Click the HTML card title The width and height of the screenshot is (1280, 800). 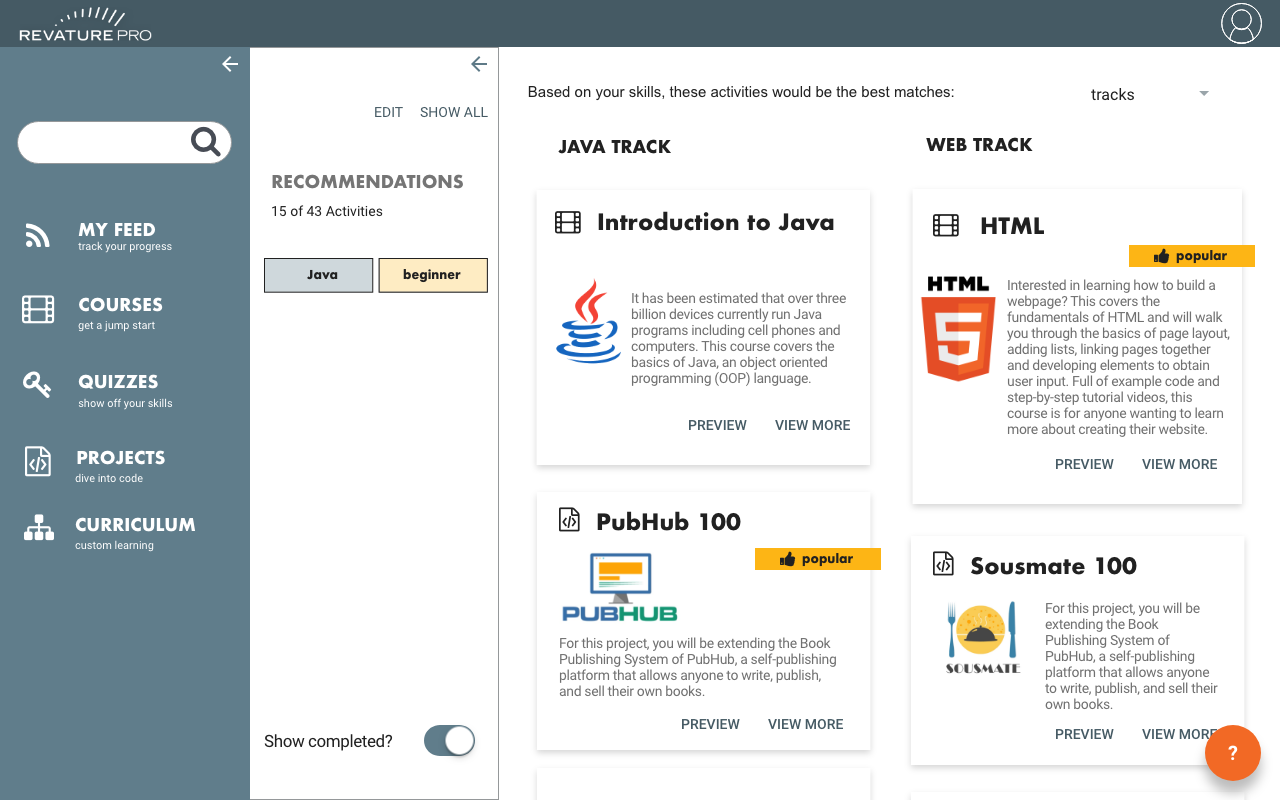click(x=1012, y=226)
